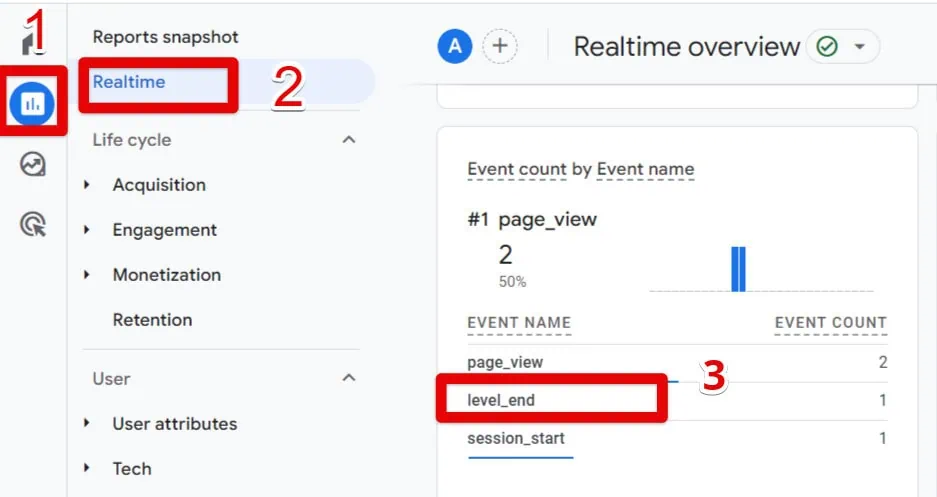Click the EVENT COUNT column header
This screenshot has width=937, height=497.
click(831, 323)
